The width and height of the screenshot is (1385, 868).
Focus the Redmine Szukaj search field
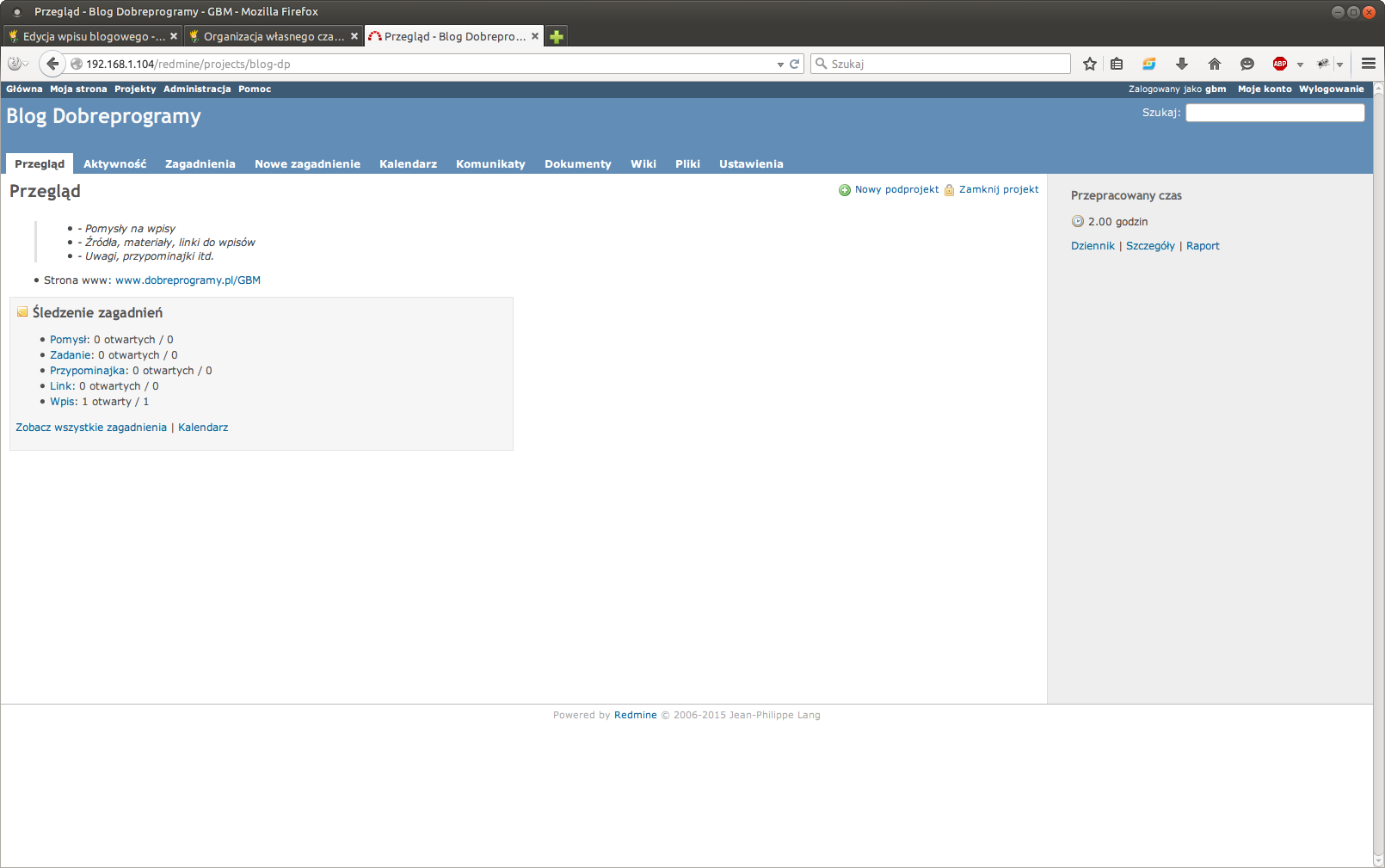tap(1275, 113)
